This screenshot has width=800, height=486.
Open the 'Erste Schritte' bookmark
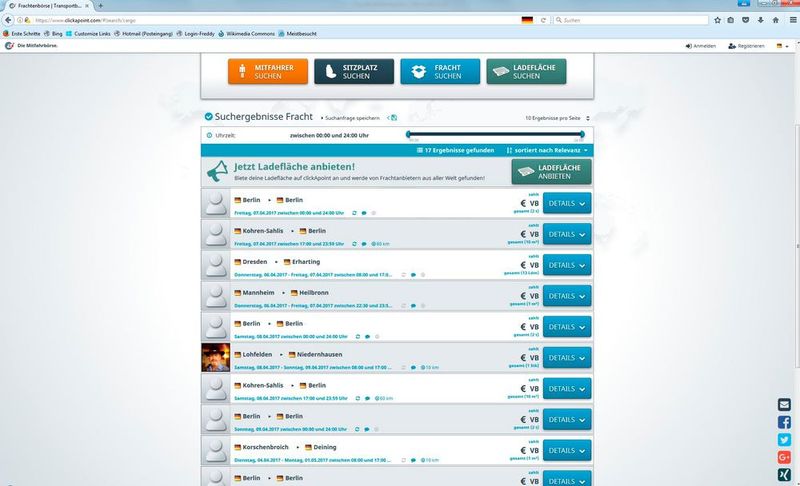point(22,34)
